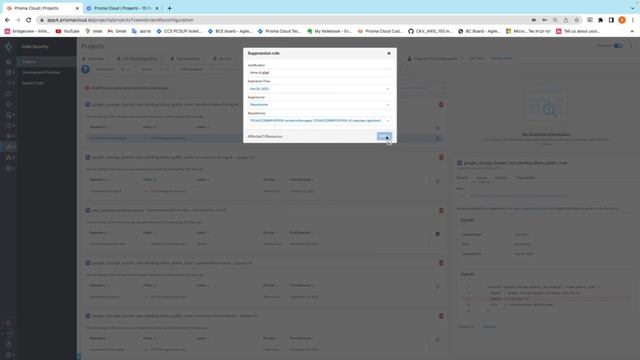Select the first Prisma Cloud | Projects tab
Viewport: 640px width, 360px height.
point(41,8)
